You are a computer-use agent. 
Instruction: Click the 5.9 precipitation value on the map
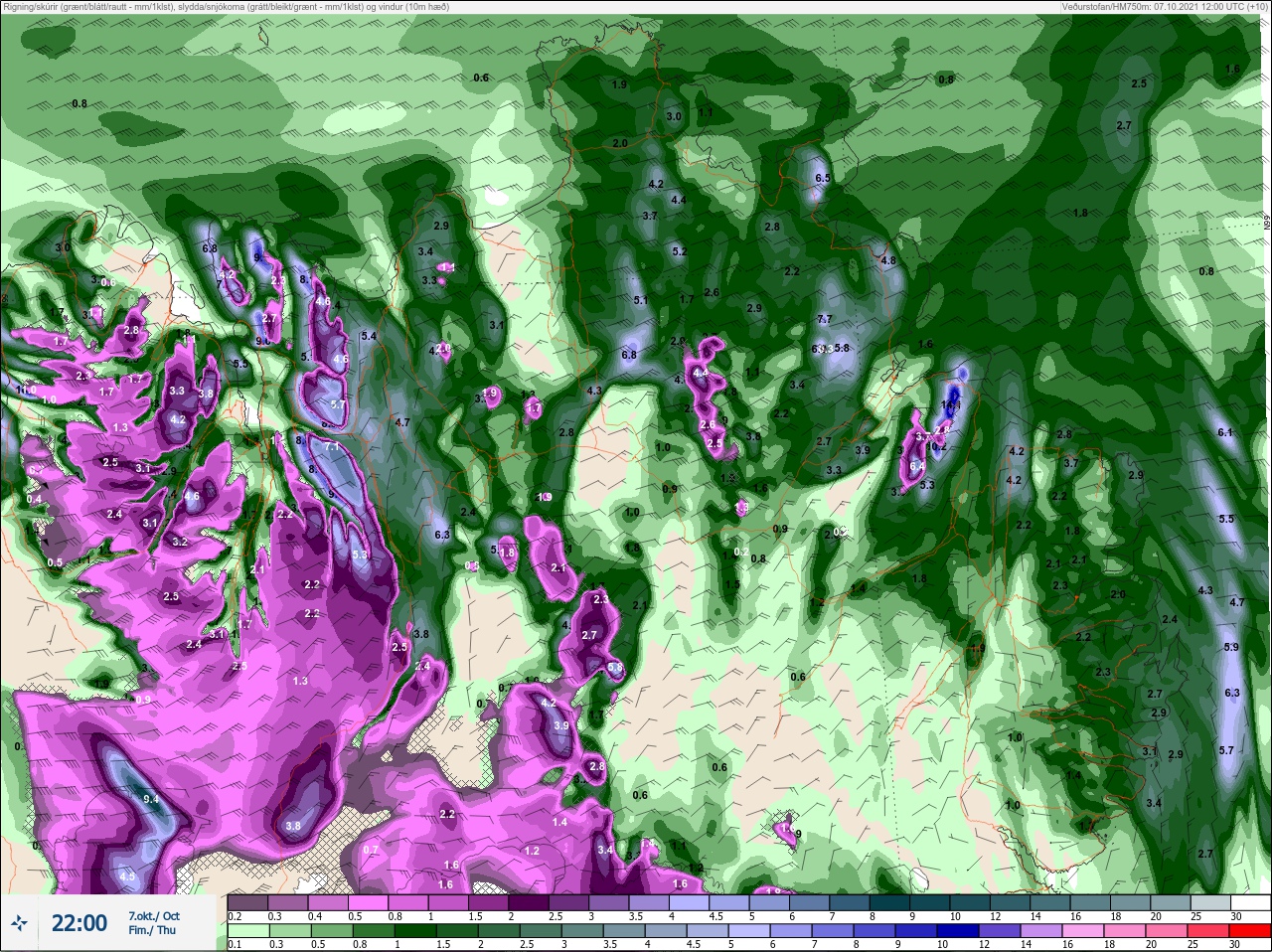1231,647
